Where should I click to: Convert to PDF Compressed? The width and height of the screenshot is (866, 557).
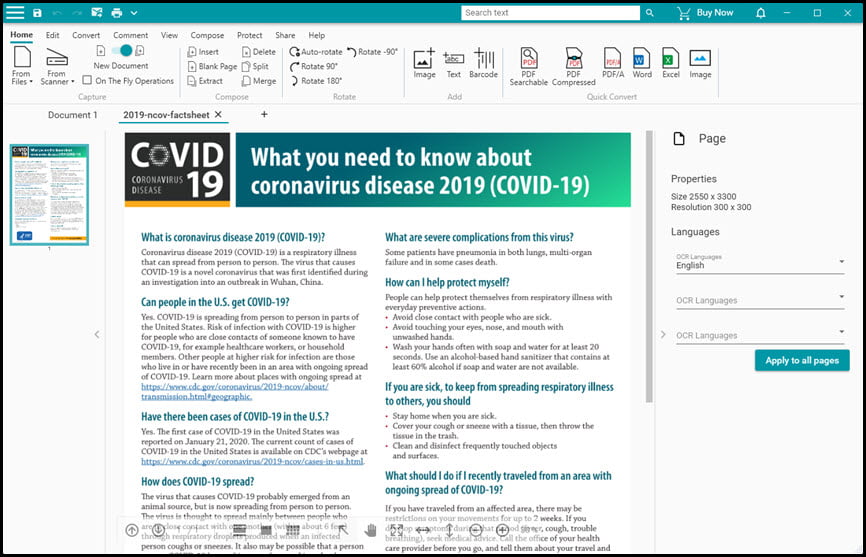point(573,66)
